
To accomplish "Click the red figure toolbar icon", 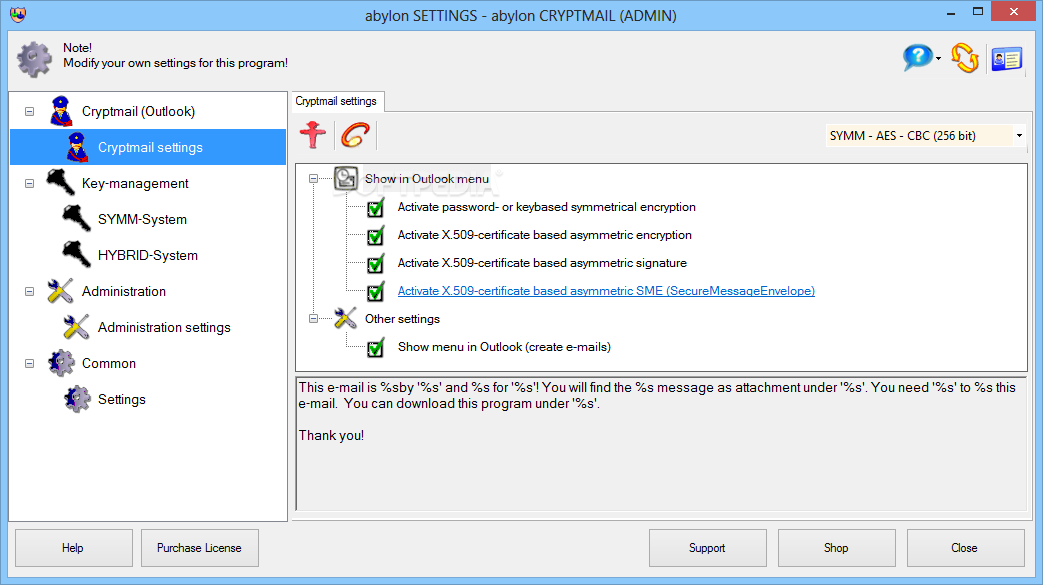I will point(313,135).
